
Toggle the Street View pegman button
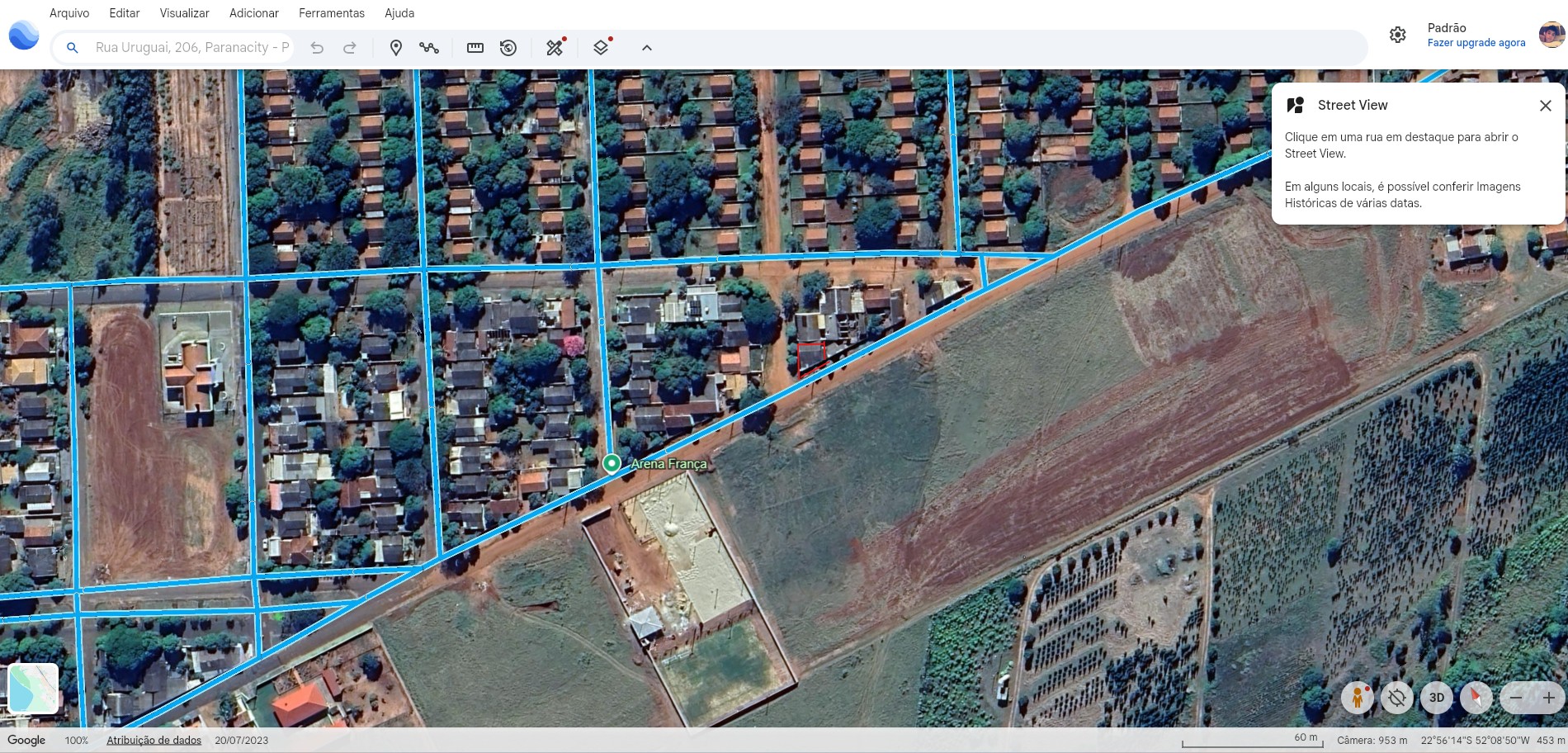pos(1357,698)
